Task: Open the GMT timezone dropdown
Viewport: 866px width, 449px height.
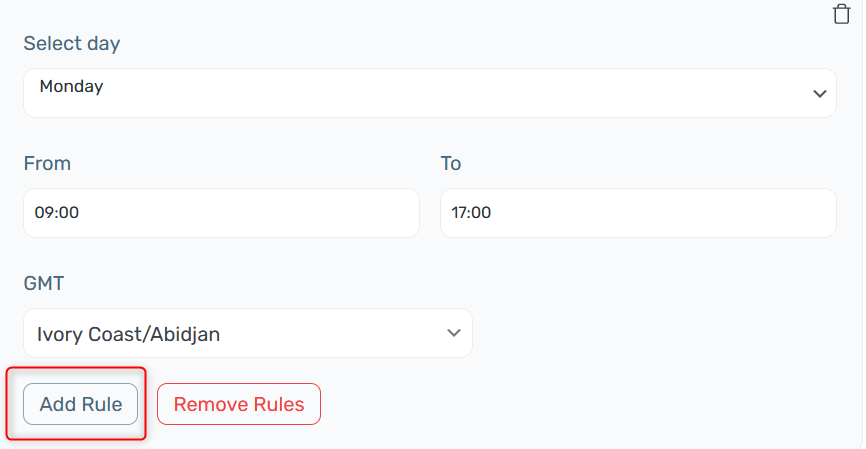Action: pos(248,333)
